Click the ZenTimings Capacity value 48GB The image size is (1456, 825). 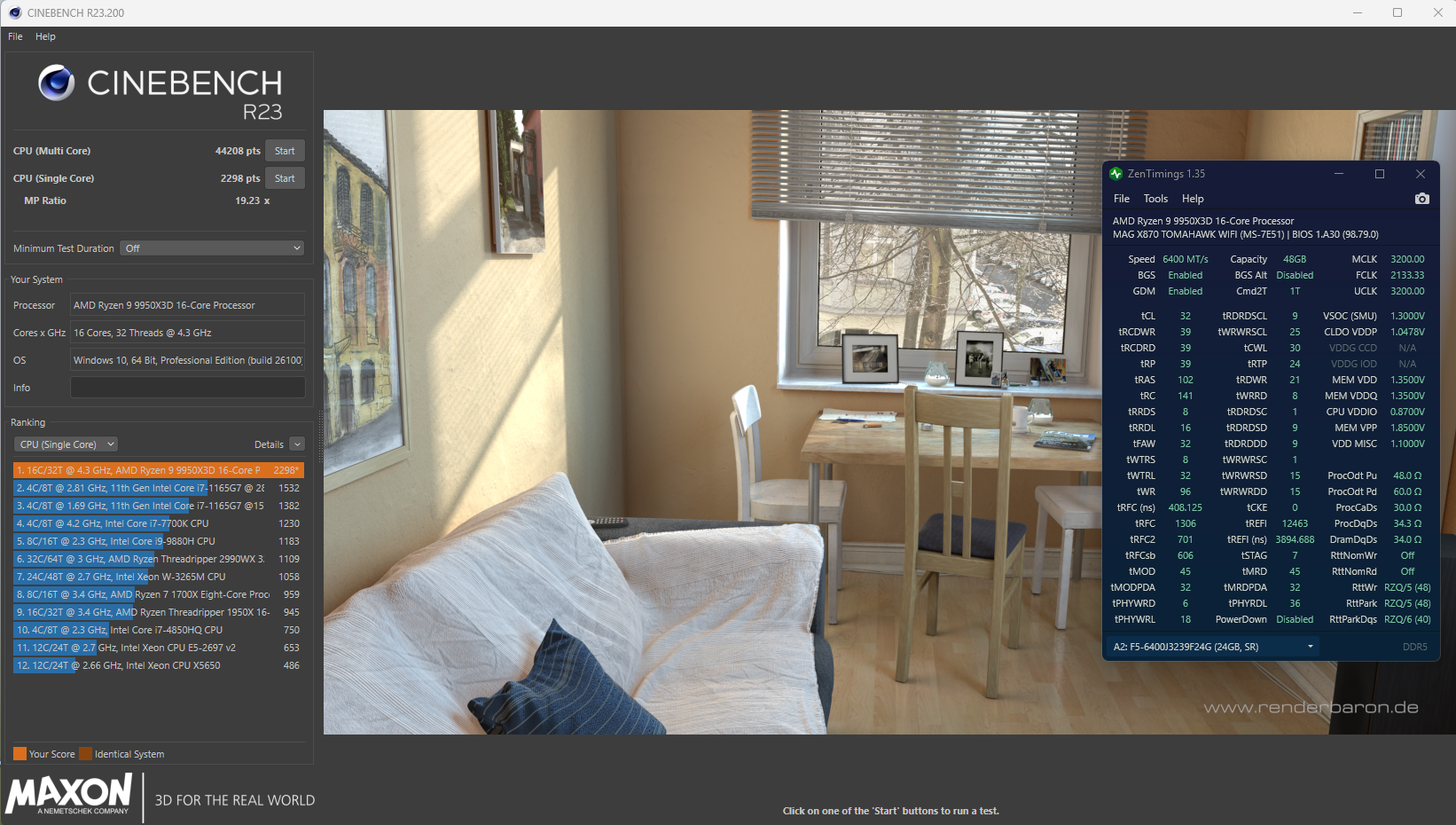(x=1295, y=259)
